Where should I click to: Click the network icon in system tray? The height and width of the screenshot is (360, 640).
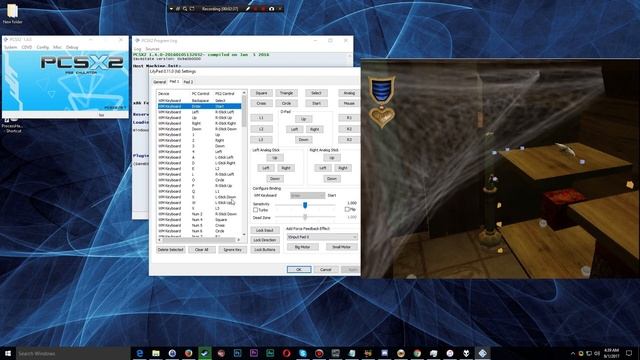tap(589, 353)
